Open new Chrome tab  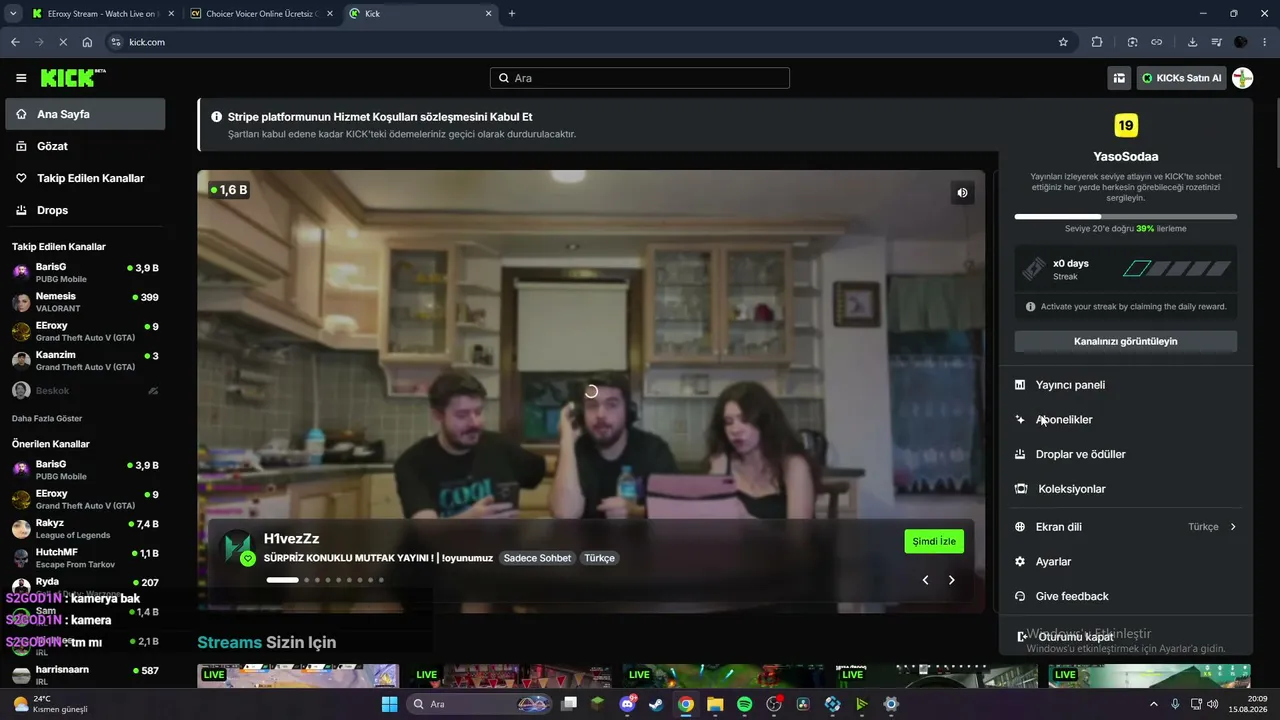point(512,14)
